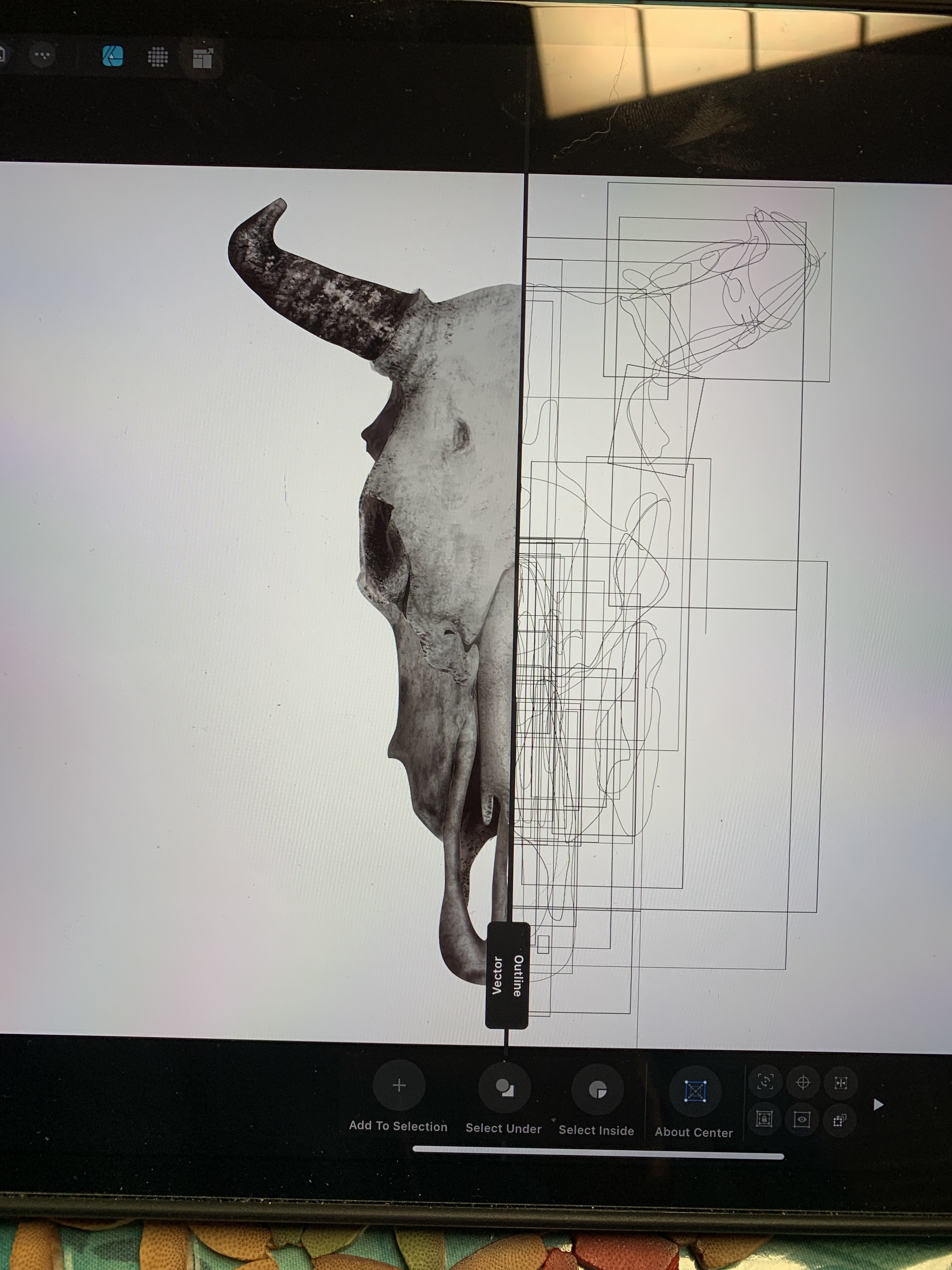
Task: Toggle the Add To Selection plus button
Action: pos(399,1085)
